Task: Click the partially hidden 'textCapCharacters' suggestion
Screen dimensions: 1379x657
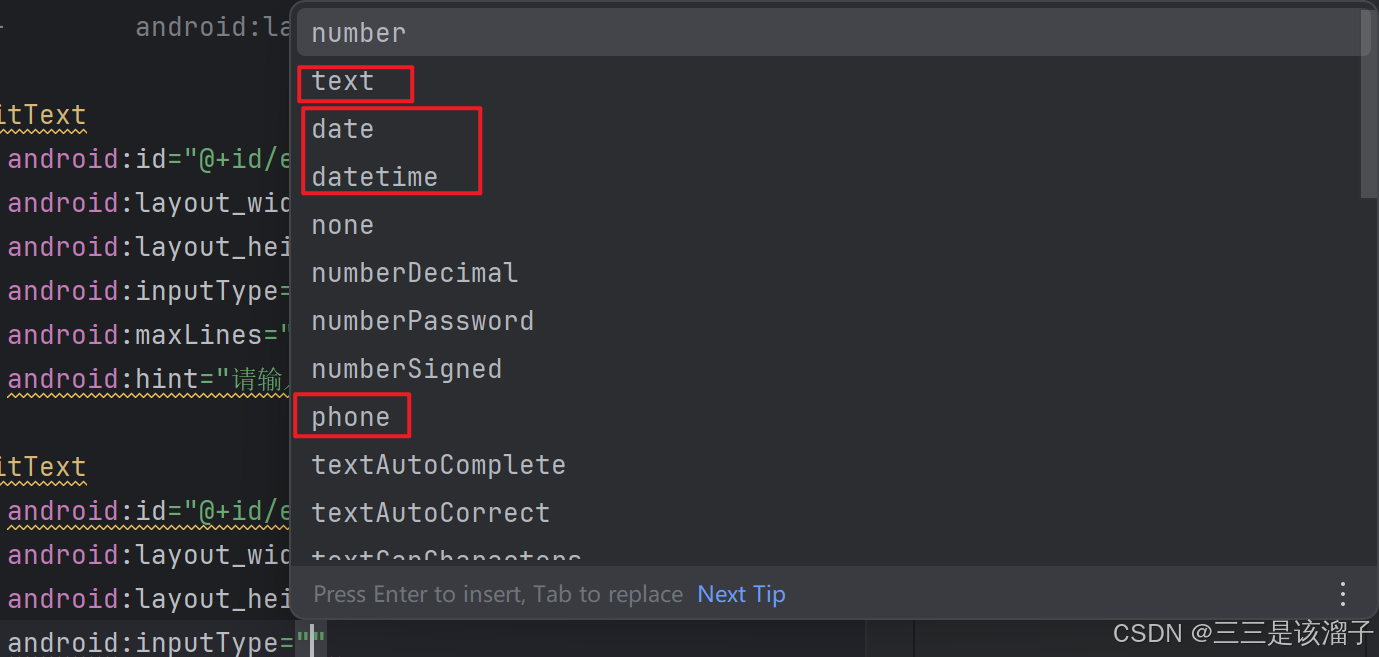Action: coord(446,557)
